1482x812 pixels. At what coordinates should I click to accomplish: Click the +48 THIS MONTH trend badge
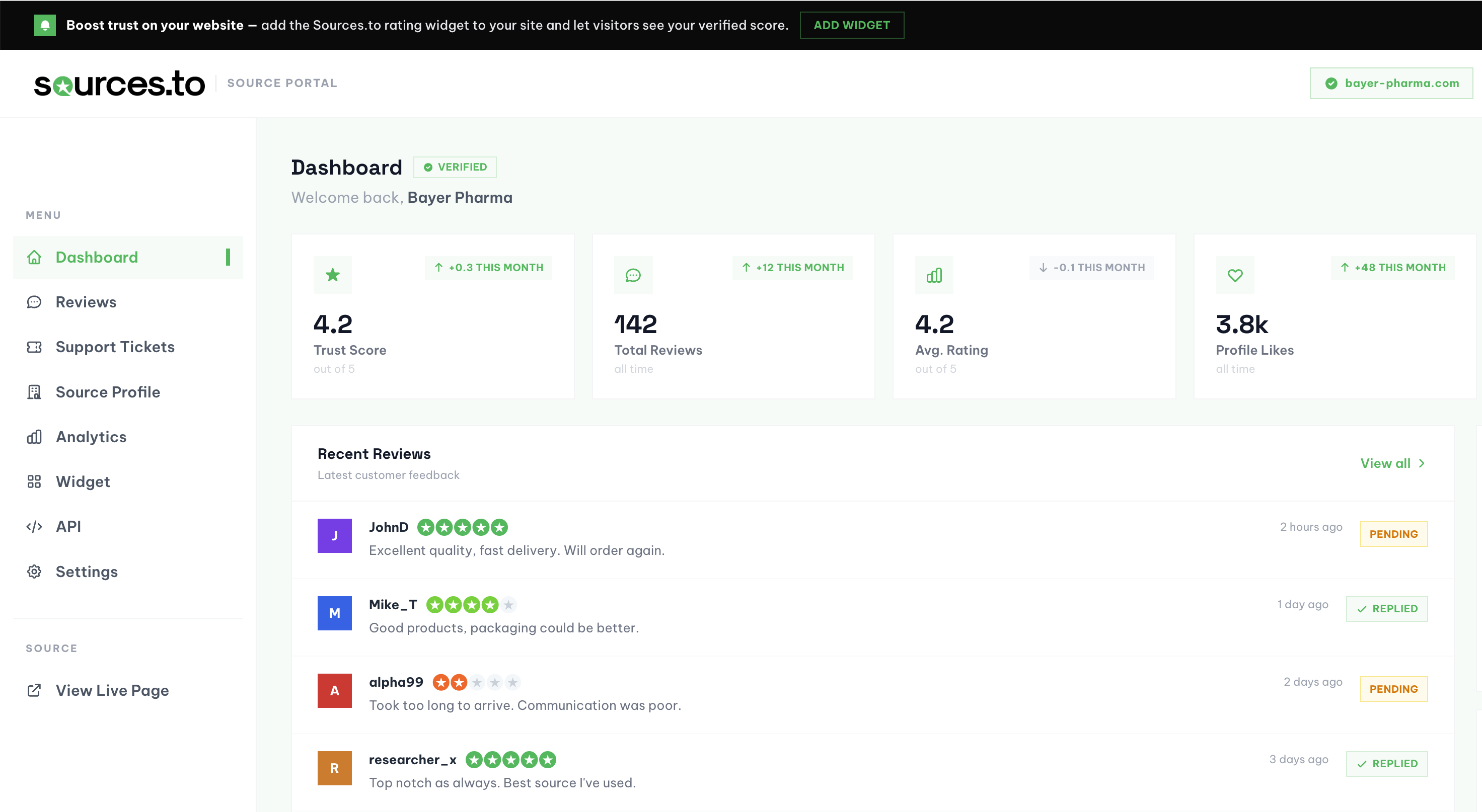(x=1392, y=268)
